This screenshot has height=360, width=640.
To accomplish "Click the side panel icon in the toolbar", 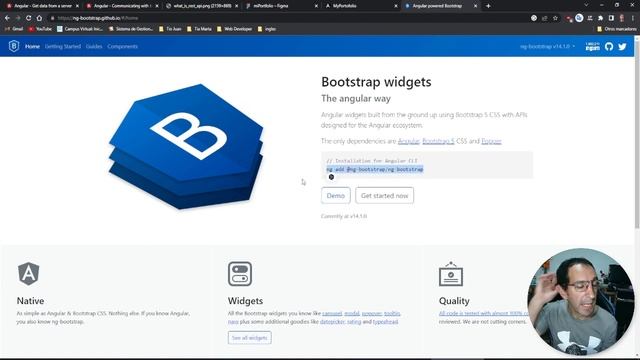I will (x=611, y=18).
